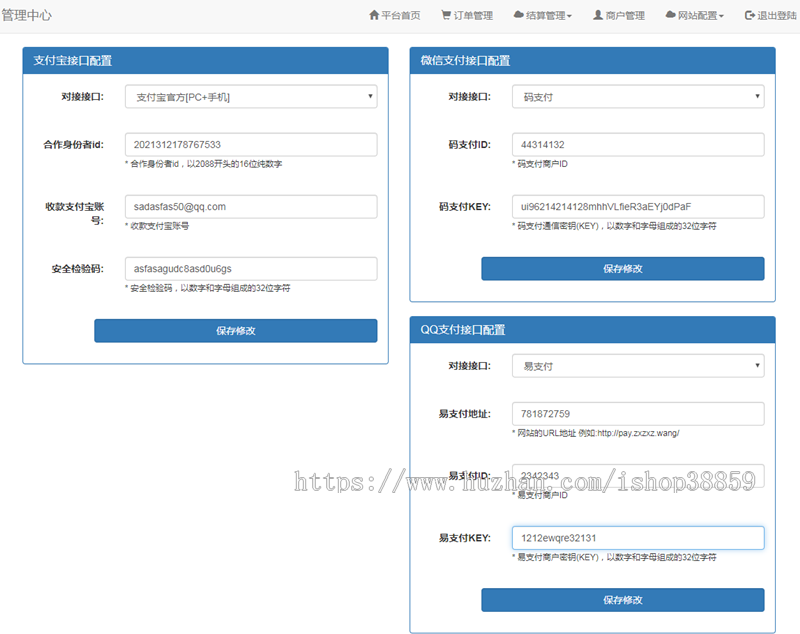Click the 合作身份者id label

(x=73, y=145)
